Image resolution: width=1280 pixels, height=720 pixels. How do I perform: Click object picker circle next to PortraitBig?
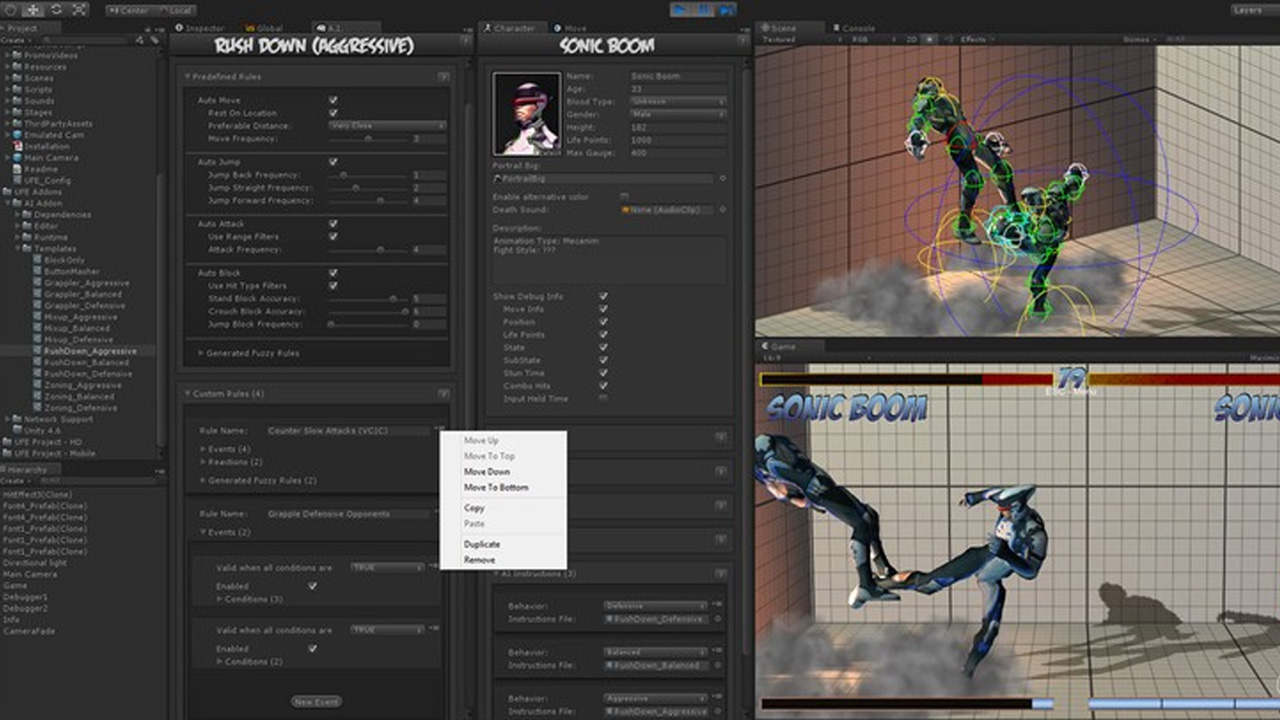click(722, 179)
